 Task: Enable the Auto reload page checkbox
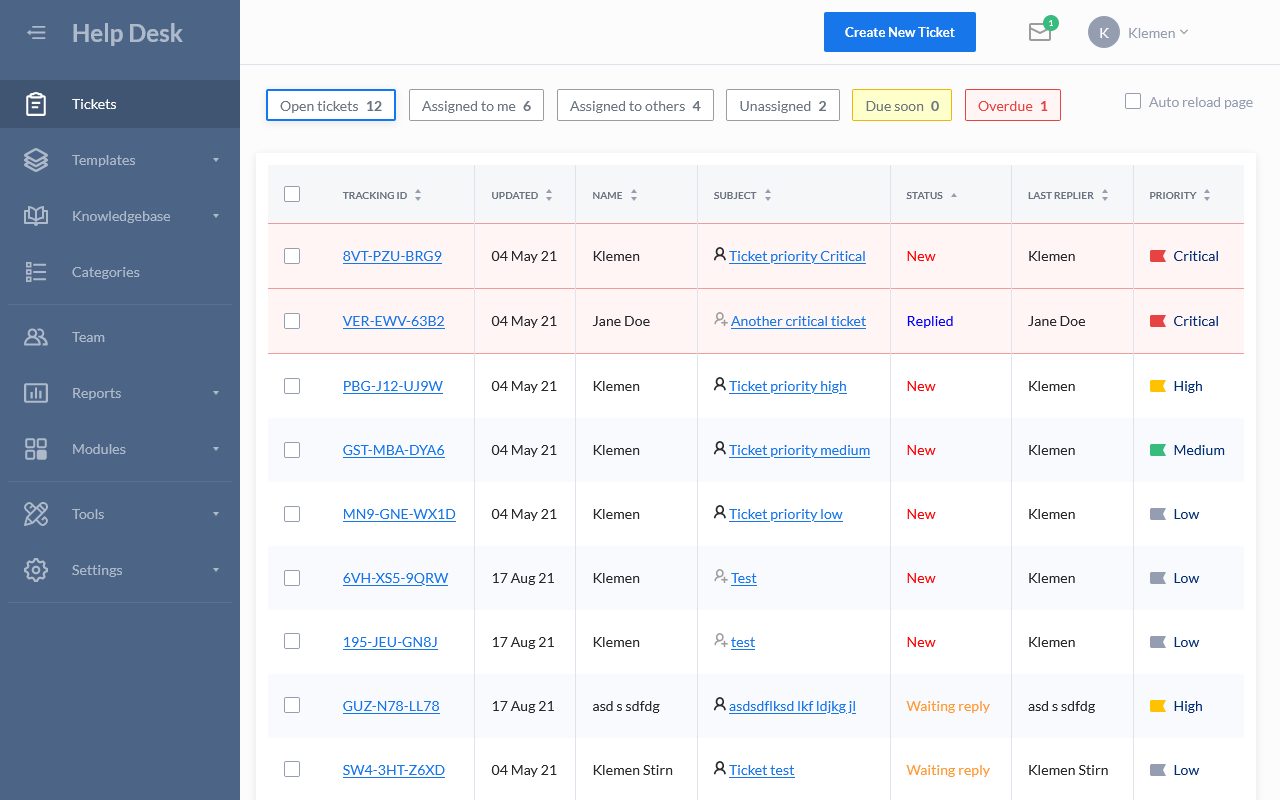[1133, 101]
